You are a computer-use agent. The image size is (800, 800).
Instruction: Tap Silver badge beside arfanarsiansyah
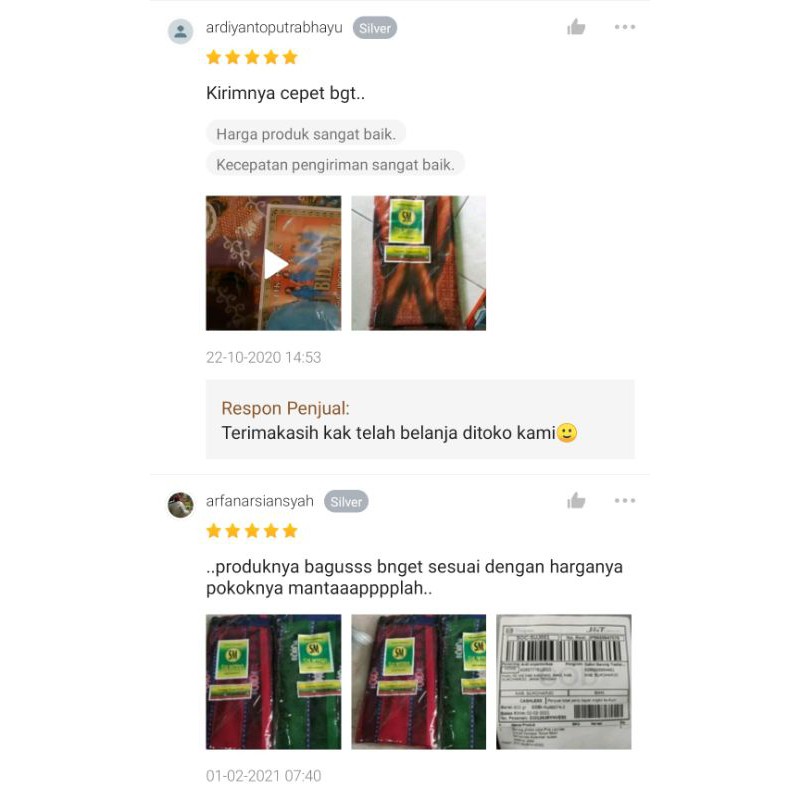pyautogui.click(x=346, y=502)
